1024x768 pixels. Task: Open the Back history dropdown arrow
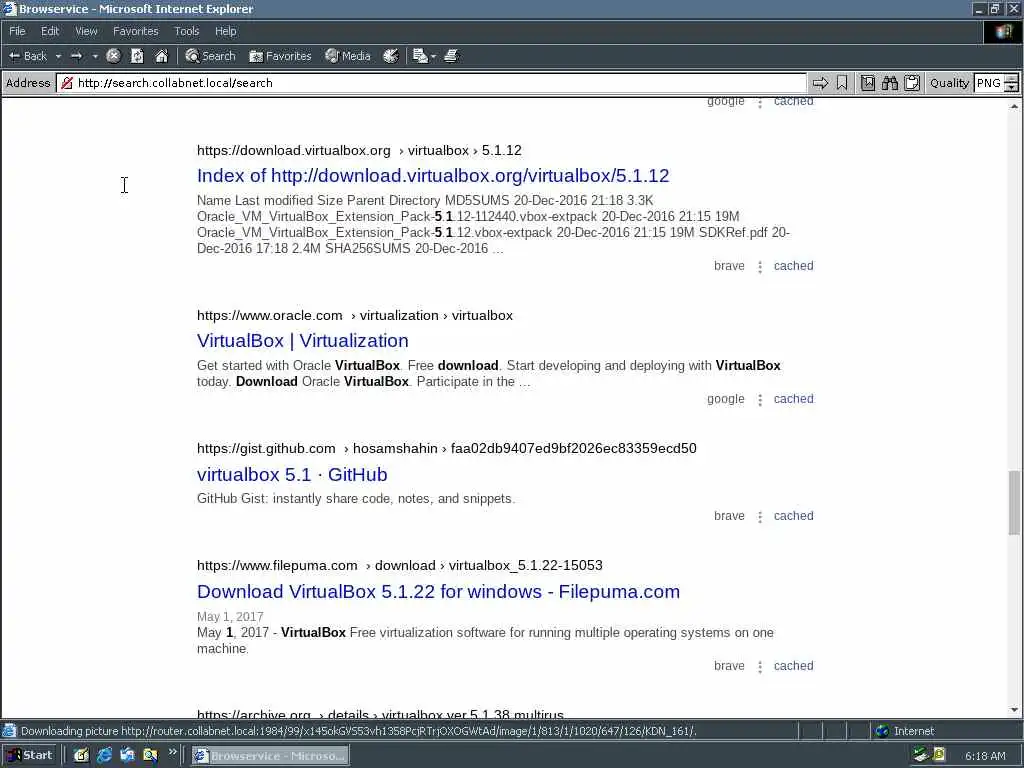click(58, 56)
